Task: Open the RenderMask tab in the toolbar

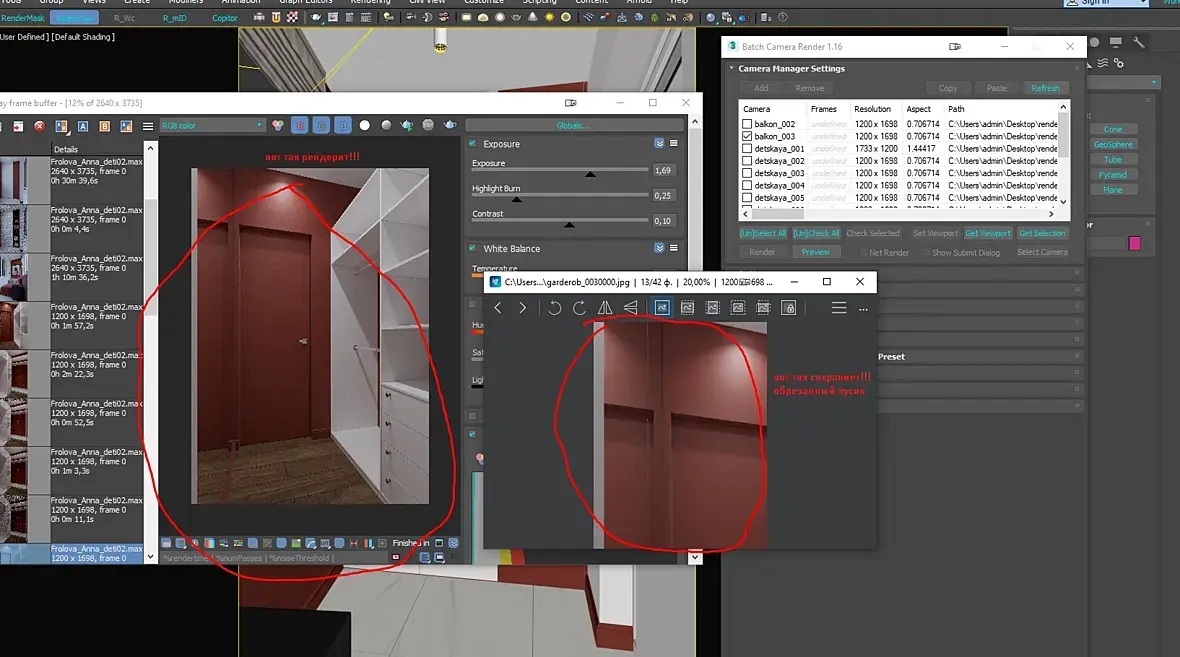Action: (x=23, y=18)
